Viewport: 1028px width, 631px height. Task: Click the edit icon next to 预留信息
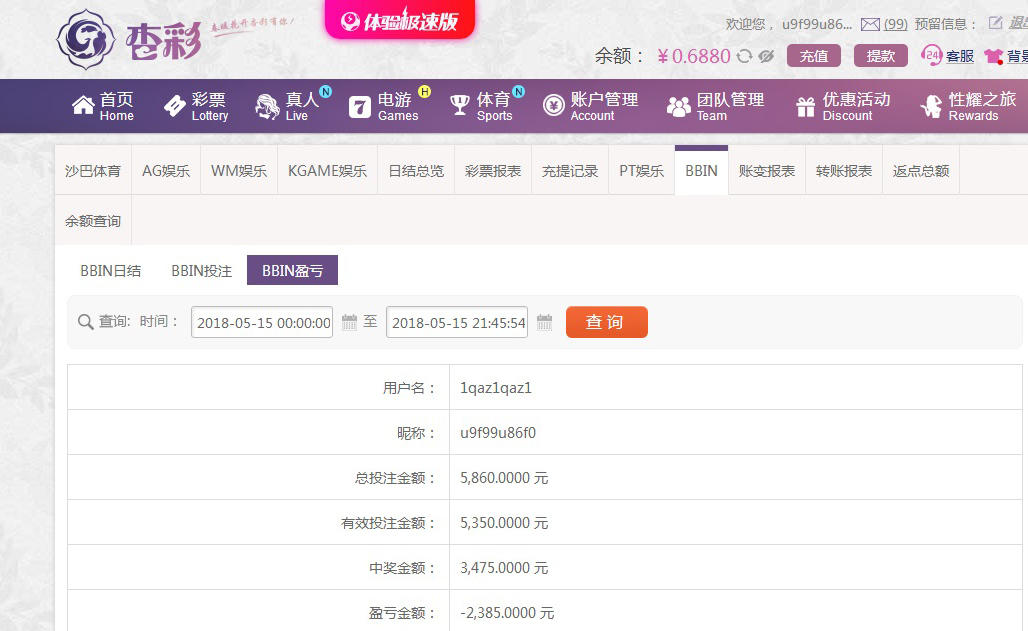995,23
